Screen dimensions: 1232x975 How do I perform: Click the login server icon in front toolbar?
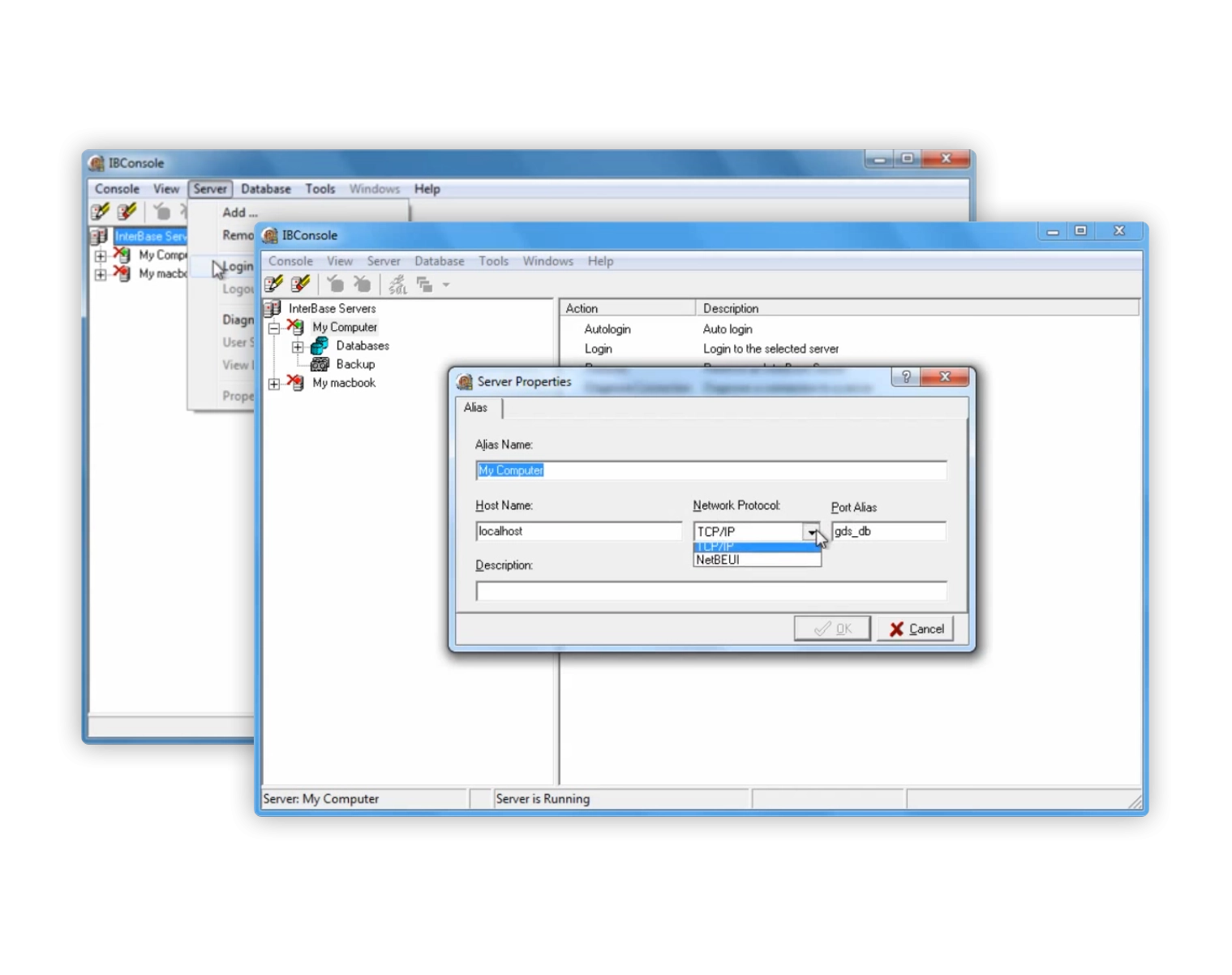(x=335, y=284)
